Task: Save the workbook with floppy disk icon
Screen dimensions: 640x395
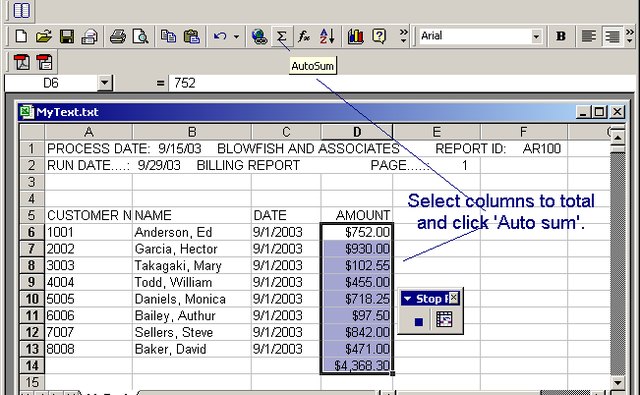Action: pos(67,37)
